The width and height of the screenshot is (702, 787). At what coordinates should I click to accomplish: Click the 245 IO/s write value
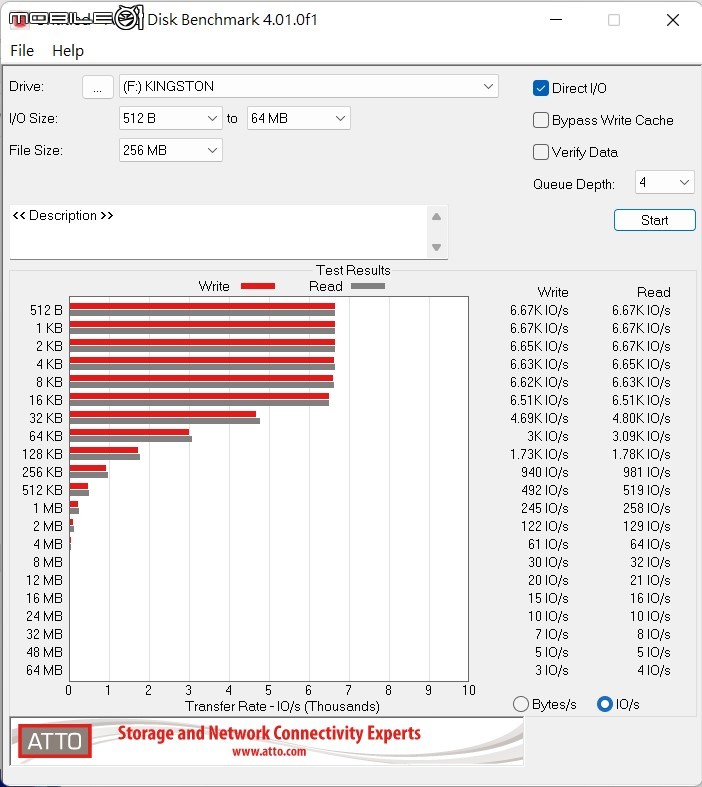point(544,508)
